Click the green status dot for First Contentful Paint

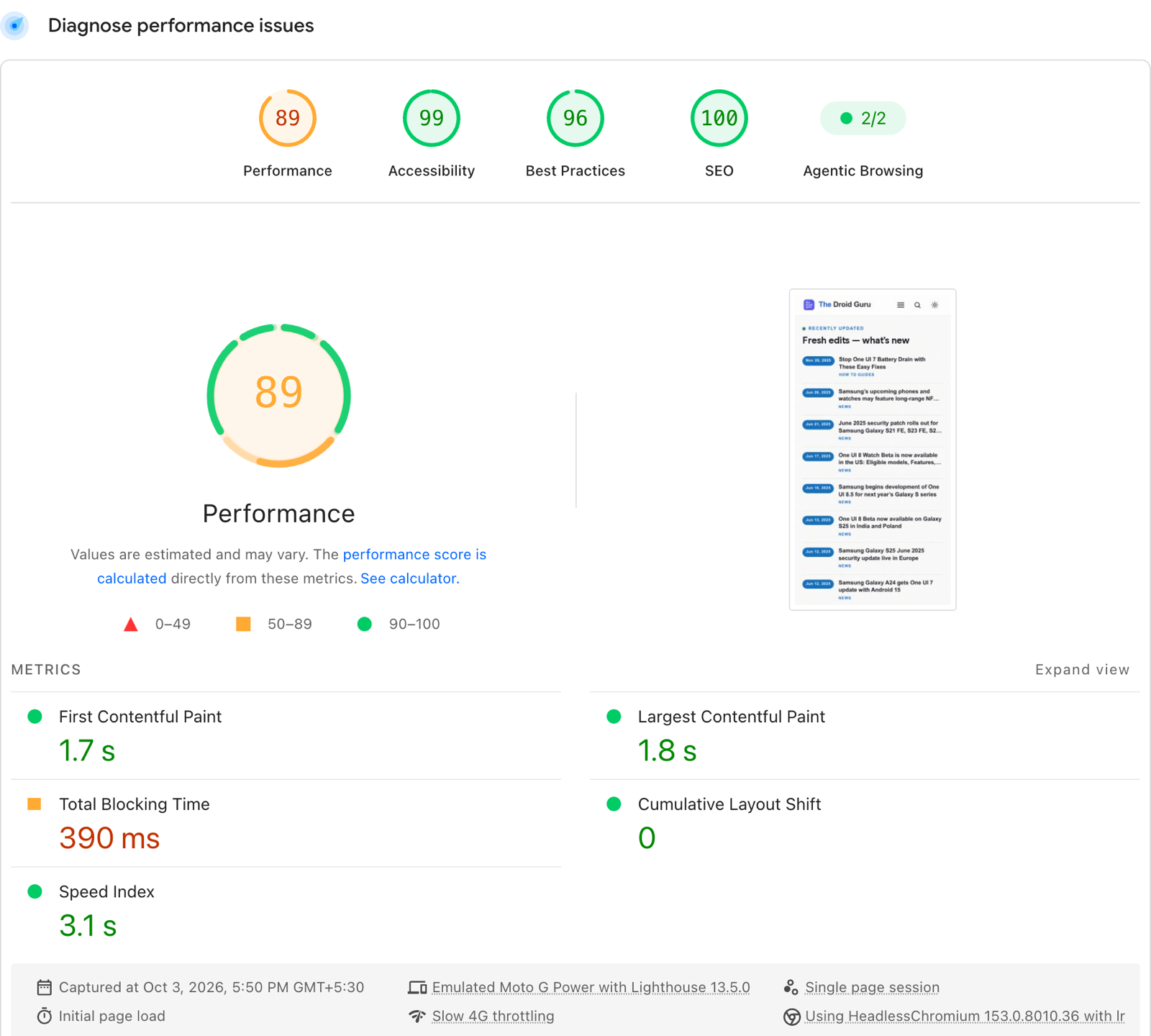tap(35, 717)
